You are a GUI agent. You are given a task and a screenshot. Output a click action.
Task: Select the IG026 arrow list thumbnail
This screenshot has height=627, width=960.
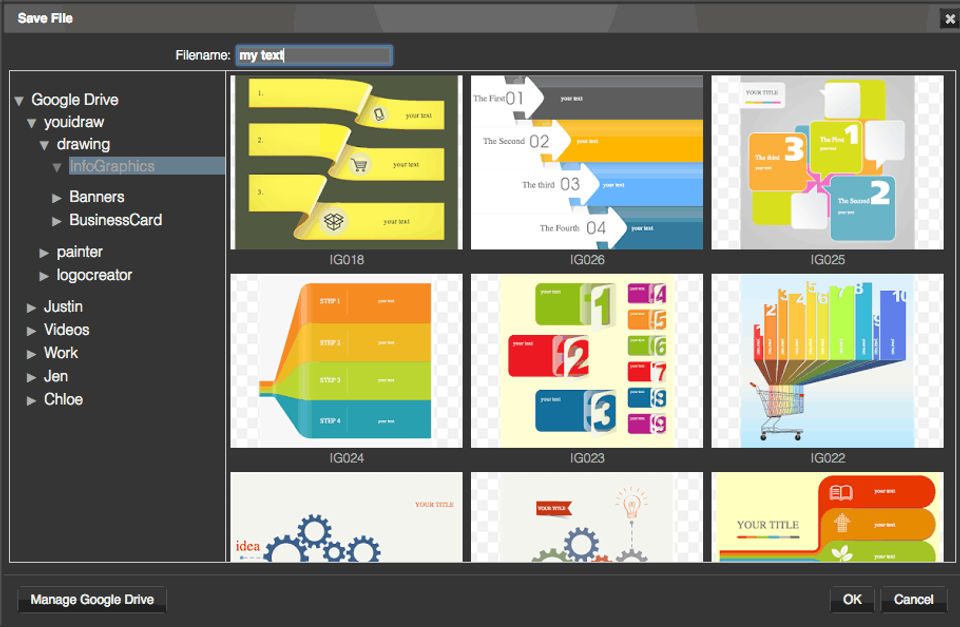coord(587,162)
